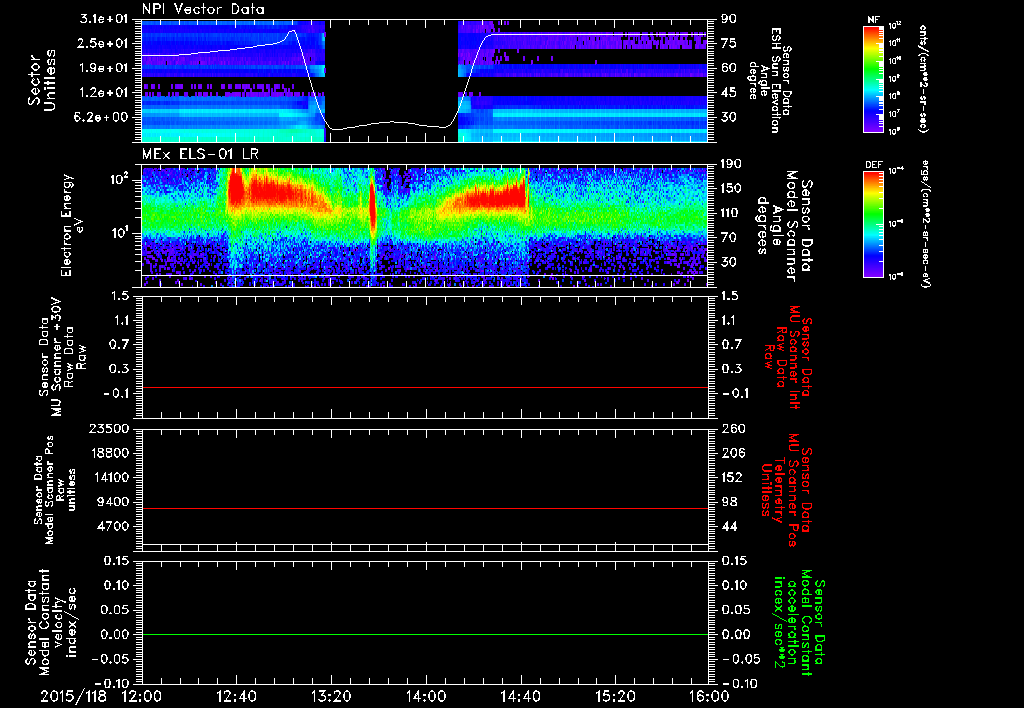Viewport: 1024px width, 708px height.
Task: Click the '190' scanner angle tick value
Action: (x=729, y=164)
